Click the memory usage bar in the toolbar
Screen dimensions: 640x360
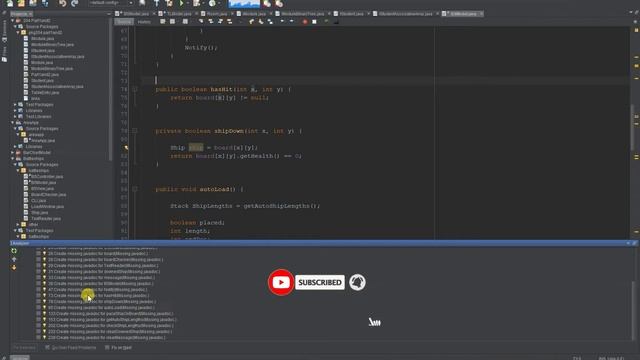[244, 3]
